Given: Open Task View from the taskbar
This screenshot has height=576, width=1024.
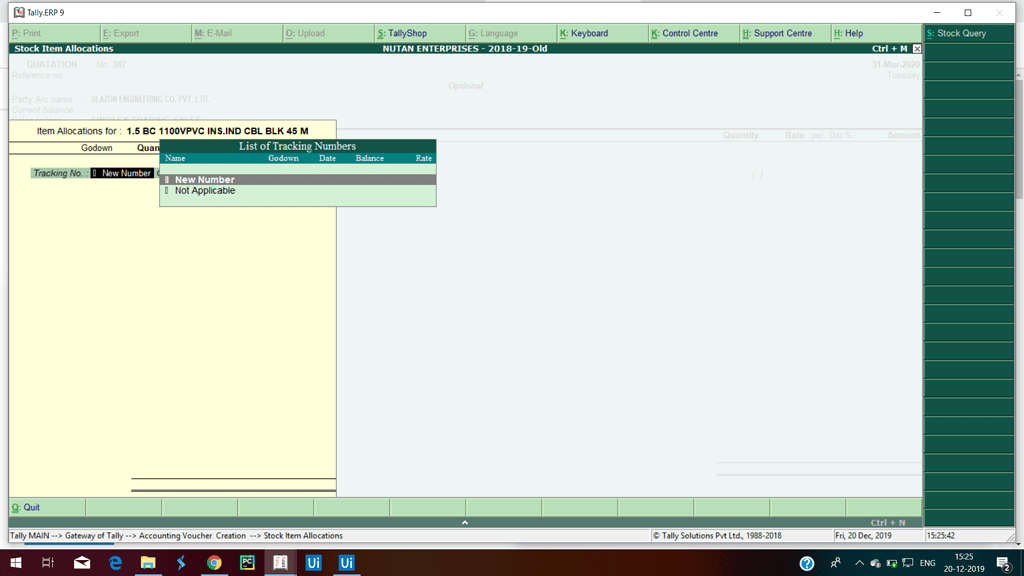Looking at the screenshot, I should (x=48, y=562).
